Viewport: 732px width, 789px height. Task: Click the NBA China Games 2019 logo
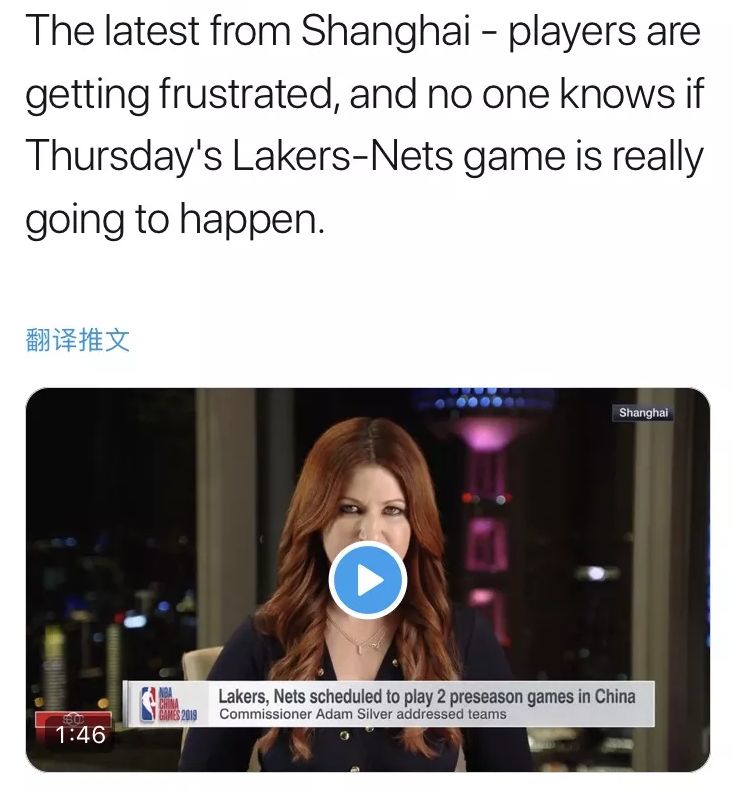point(168,704)
